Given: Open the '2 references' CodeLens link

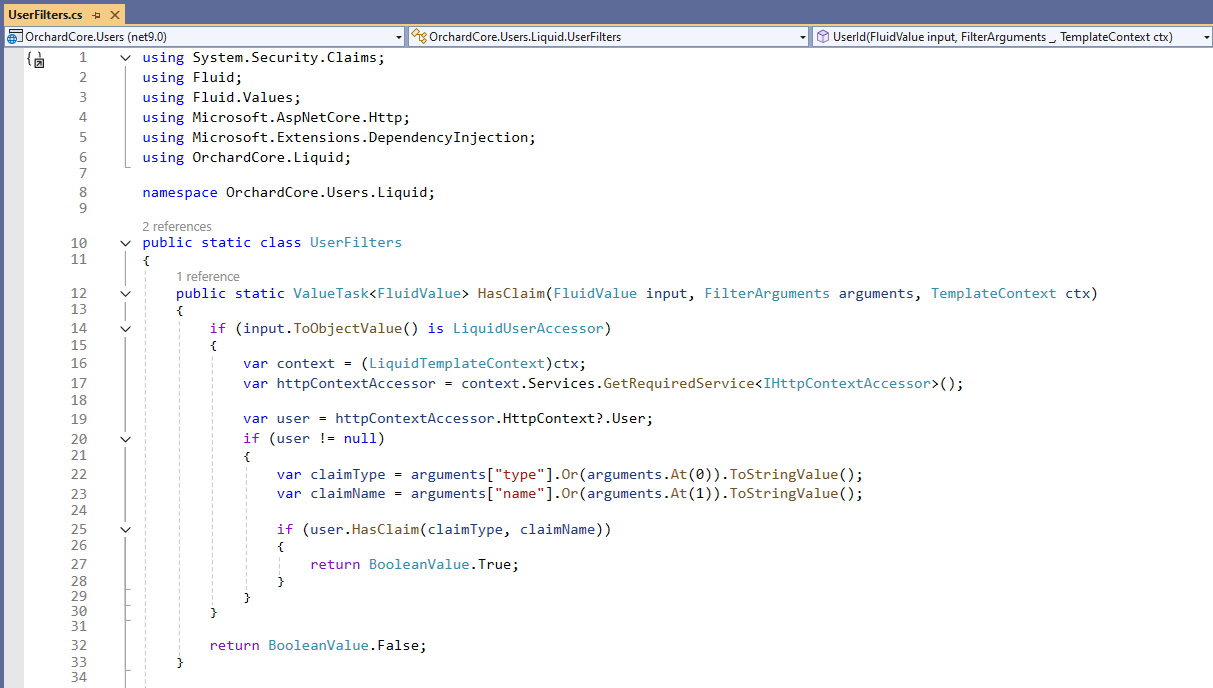Looking at the screenshot, I should 177,226.
